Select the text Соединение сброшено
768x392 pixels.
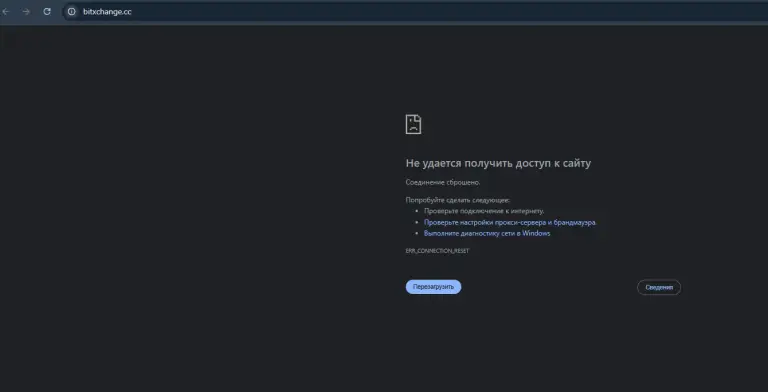(443, 182)
